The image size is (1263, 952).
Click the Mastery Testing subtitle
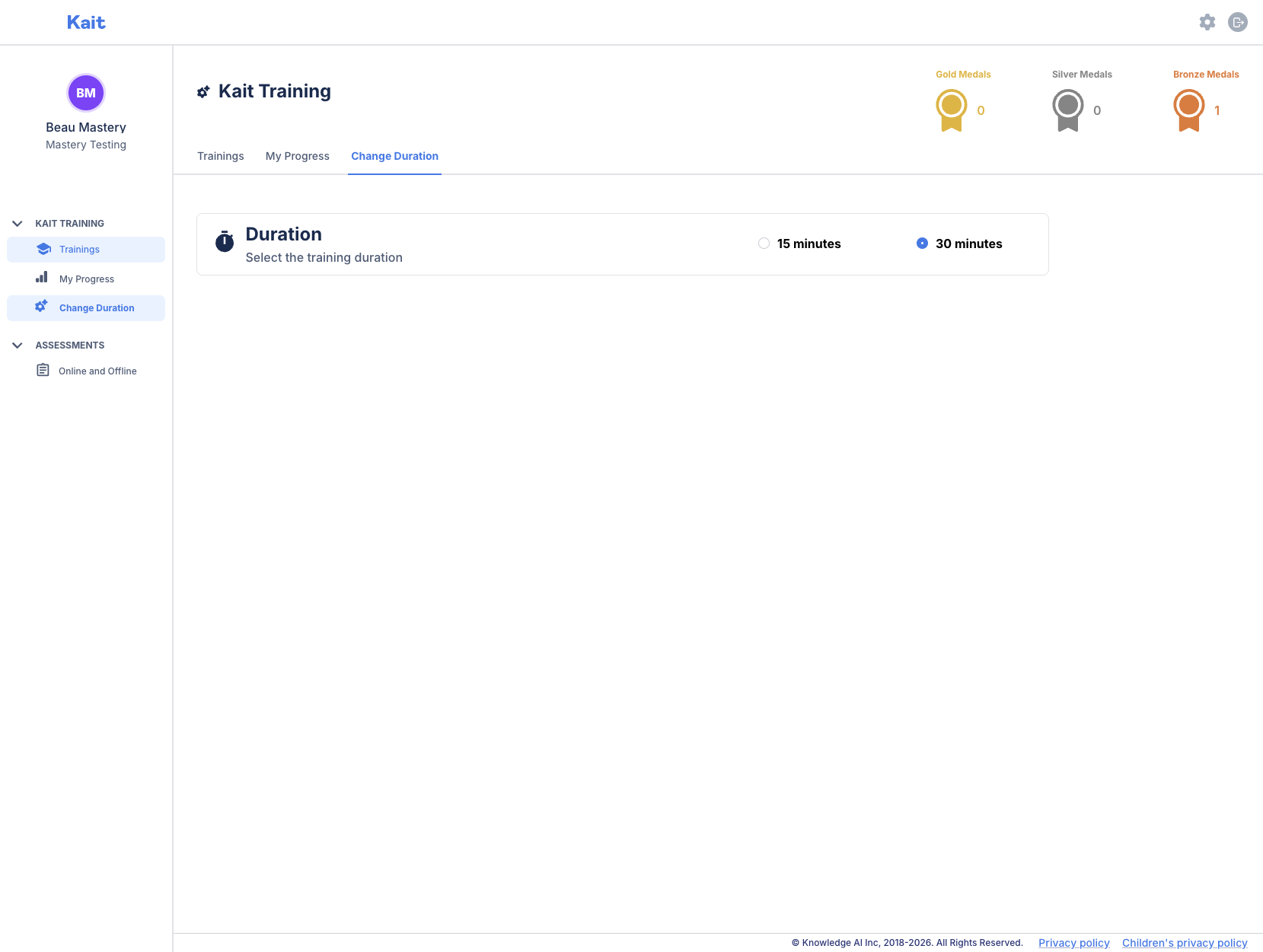86,145
